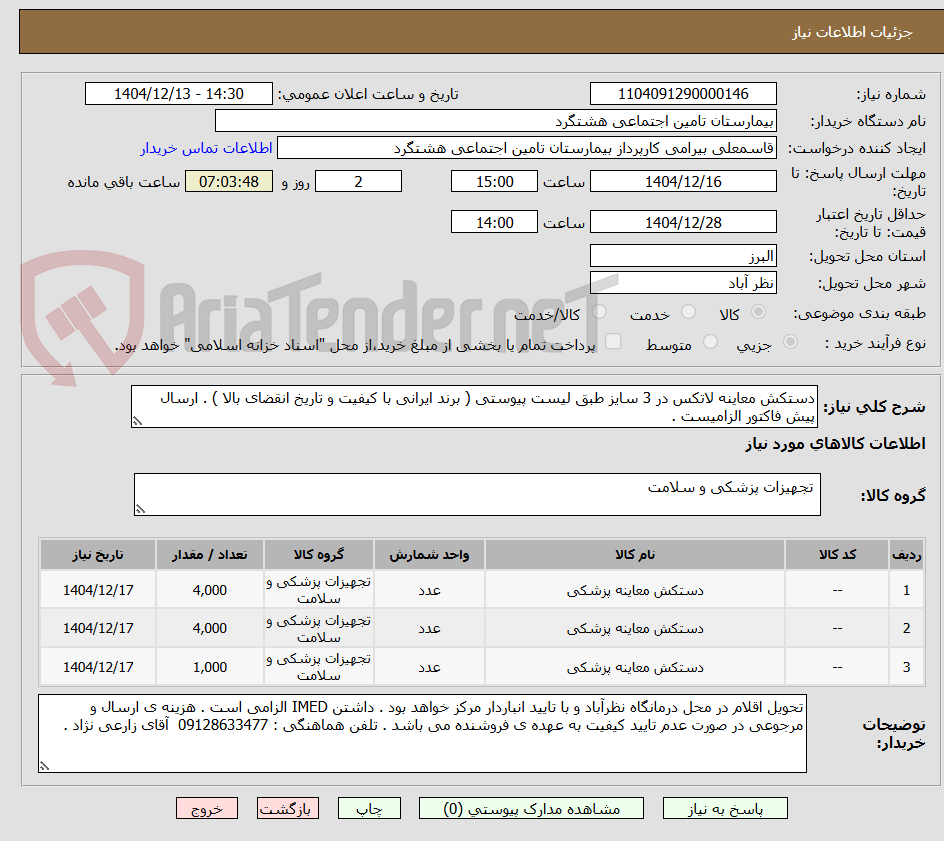The width and height of the screenshot is (944, 841).
Task: Click quantity 4,000 in row 2
Action: coord(210,628)
